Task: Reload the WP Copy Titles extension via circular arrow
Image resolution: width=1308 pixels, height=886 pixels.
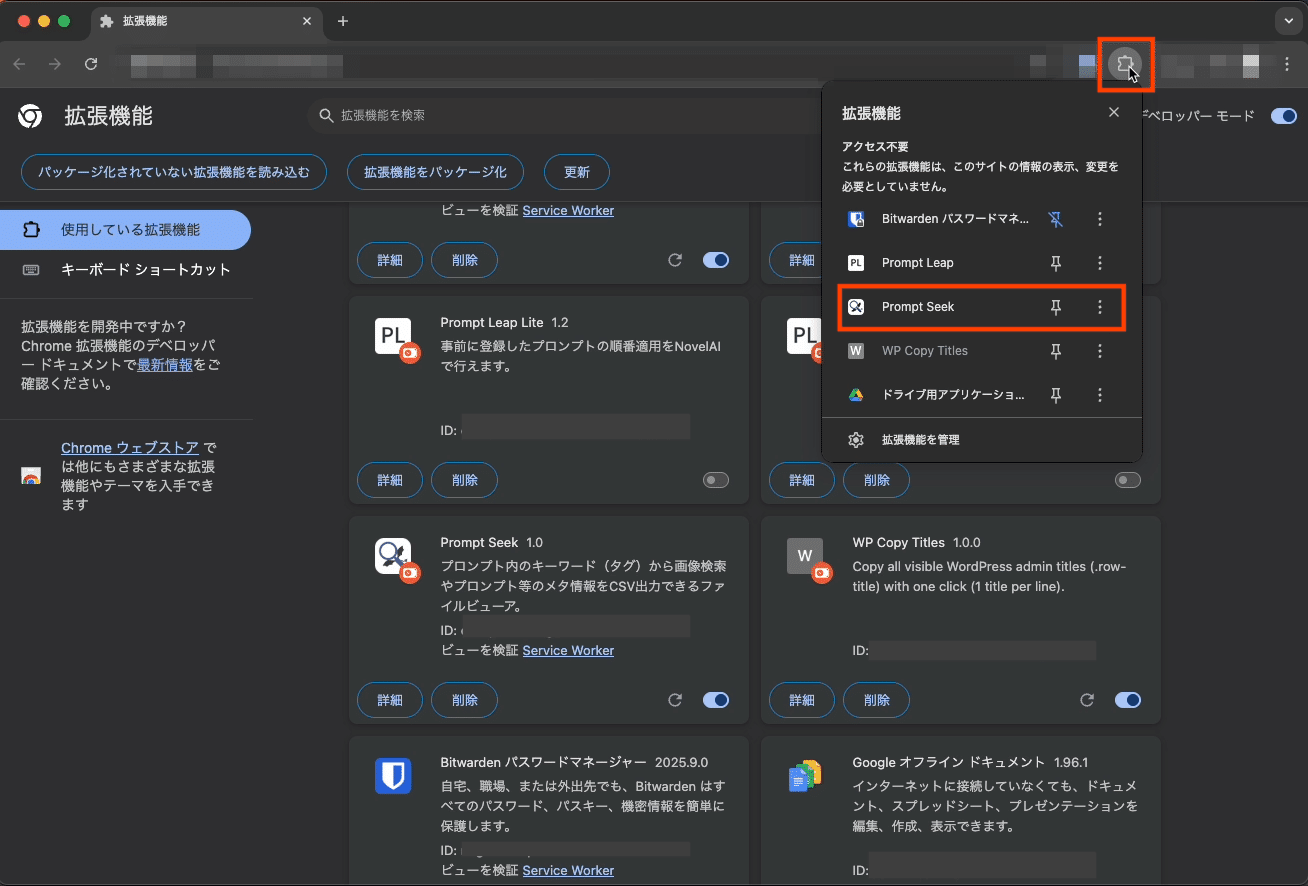Action: click(1087, 700)
